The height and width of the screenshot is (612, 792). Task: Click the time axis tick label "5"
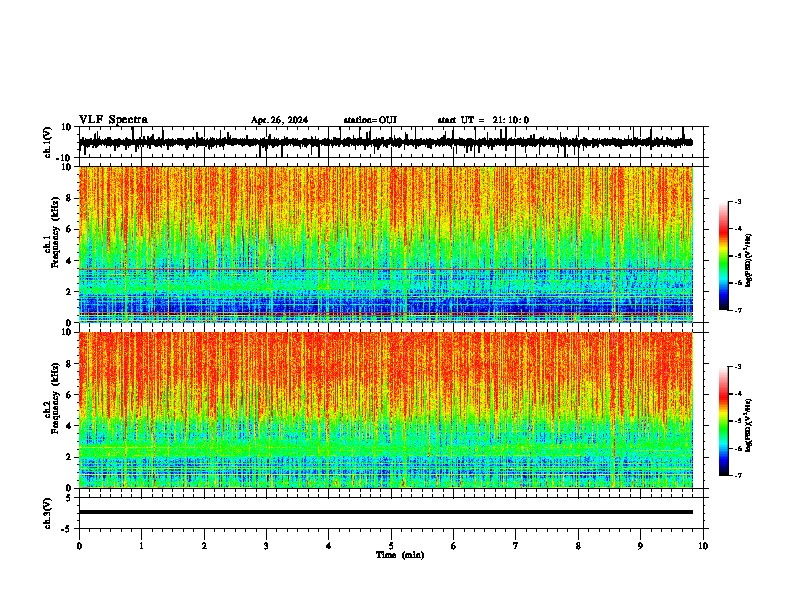pyautogui.click(x=391, y=546)
